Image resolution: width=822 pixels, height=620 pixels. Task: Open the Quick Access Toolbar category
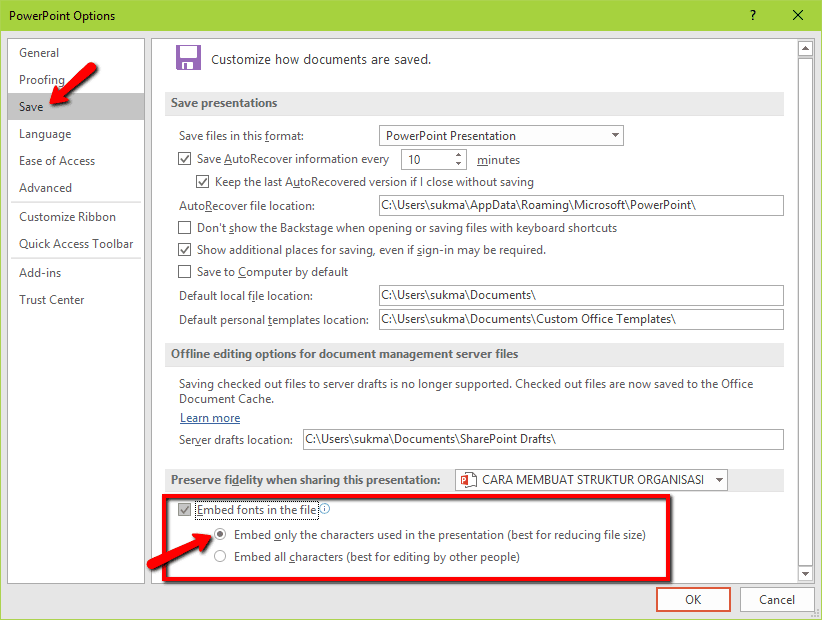click(x=76, y=244)
